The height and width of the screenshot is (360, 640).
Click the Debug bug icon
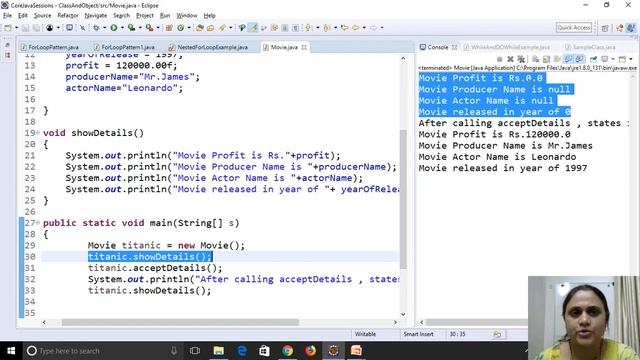96,28
